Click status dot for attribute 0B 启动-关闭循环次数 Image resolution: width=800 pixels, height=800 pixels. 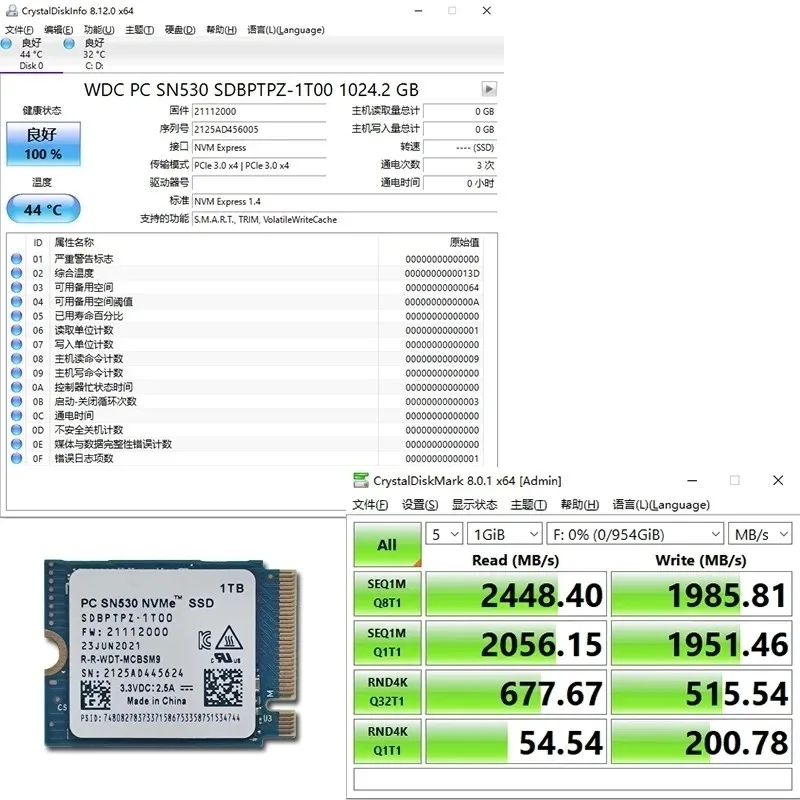(x=16, y=402)
